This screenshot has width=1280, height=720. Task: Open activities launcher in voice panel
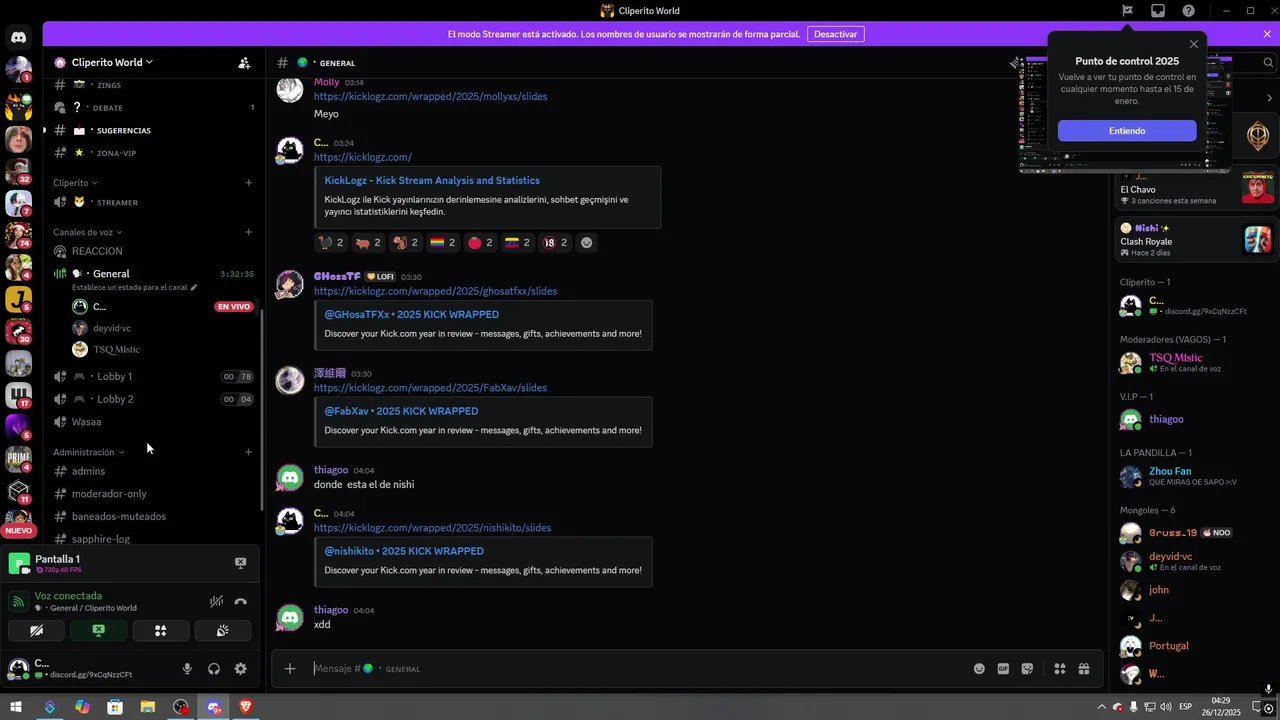[x=160, y=630]
